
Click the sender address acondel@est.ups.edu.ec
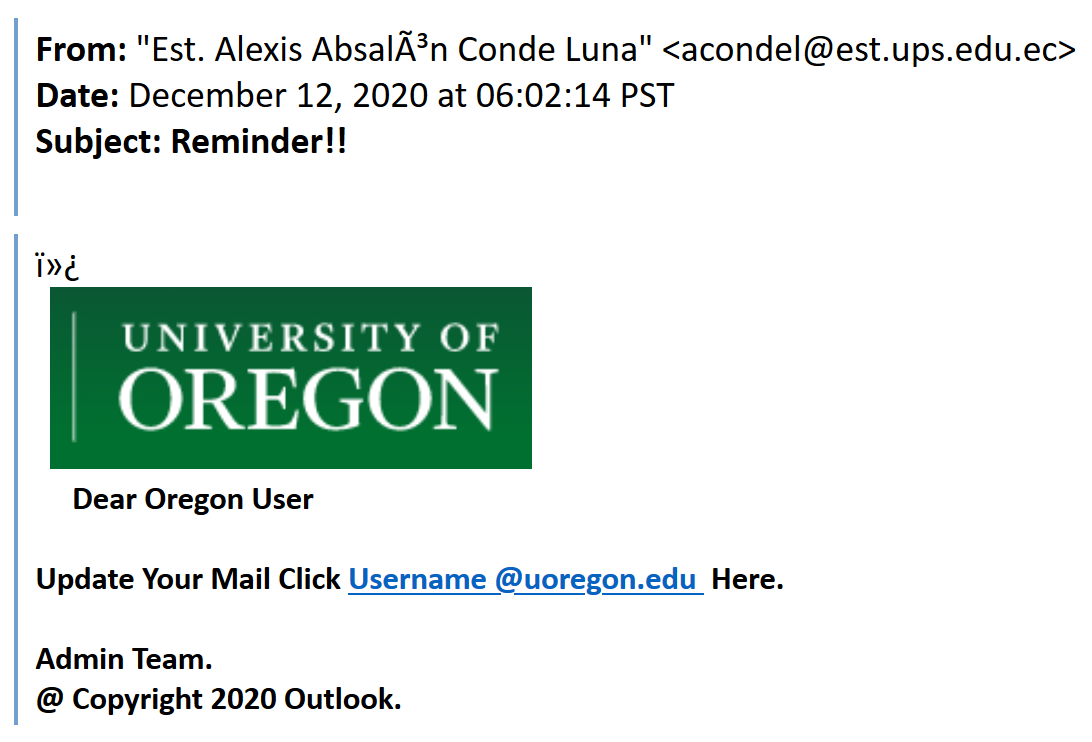click(x=868, y=50)
